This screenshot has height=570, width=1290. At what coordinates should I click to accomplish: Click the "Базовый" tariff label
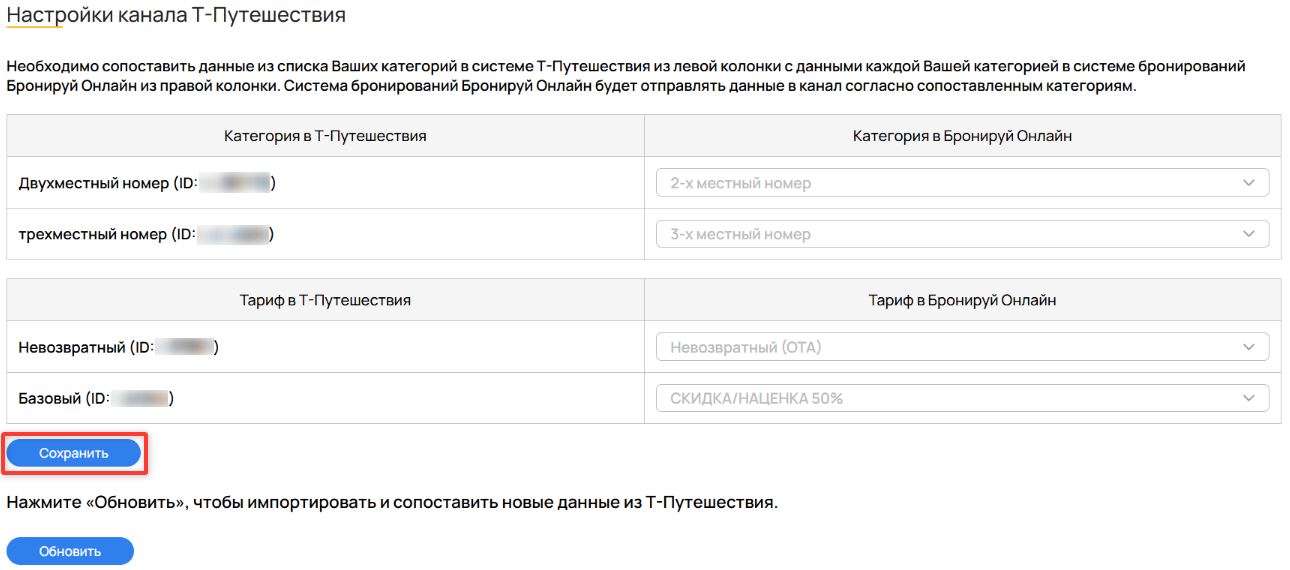[50, 398]
